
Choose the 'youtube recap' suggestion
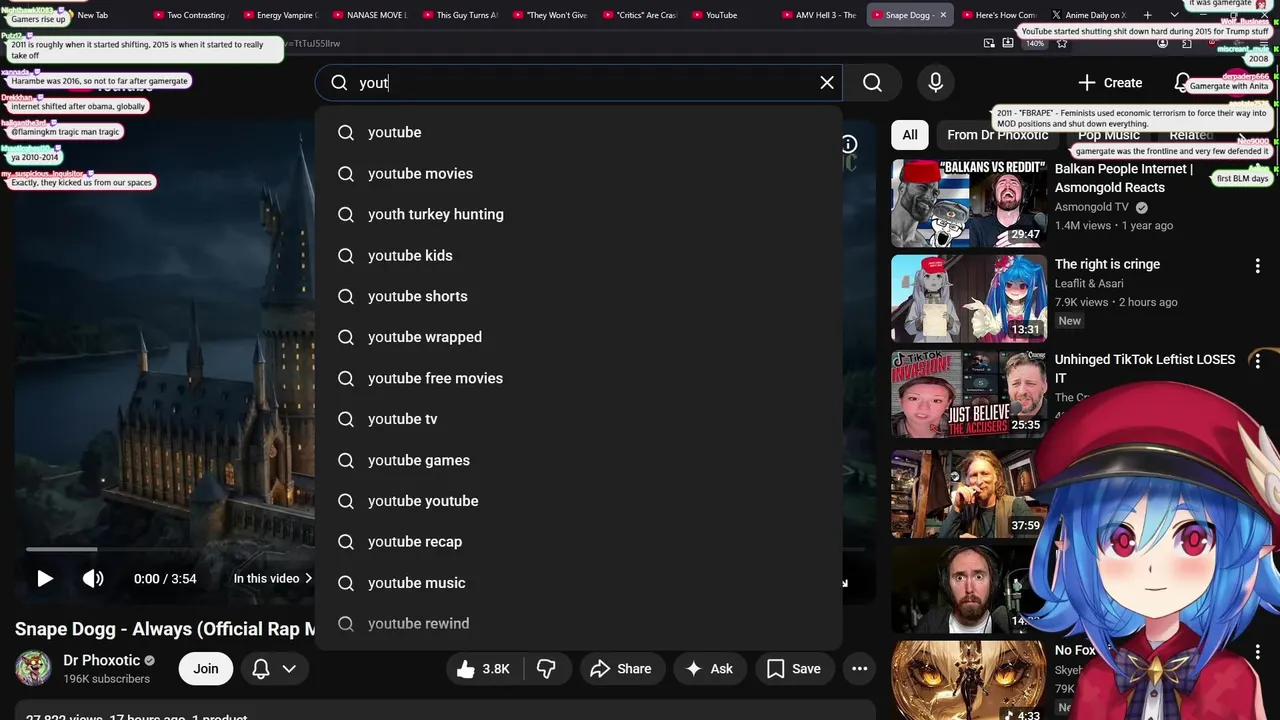[578, 542]
